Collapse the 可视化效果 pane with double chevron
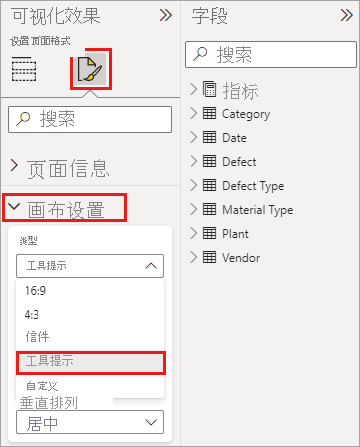This screenshot has height=447, width=360. [x=166, y=15]
